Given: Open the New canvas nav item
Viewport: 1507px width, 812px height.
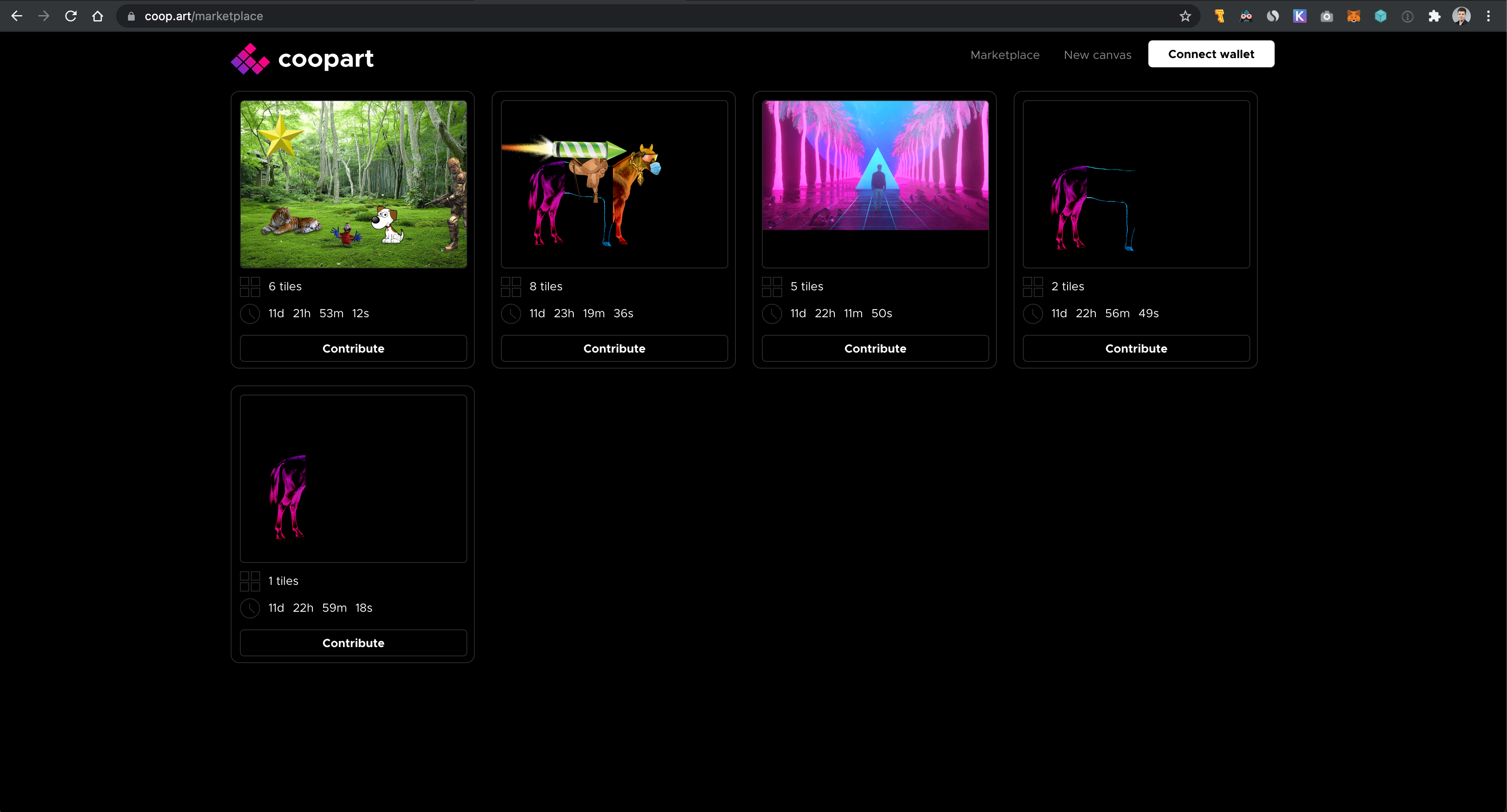Looking at the screenshot, I should (x=1097, y=55).
